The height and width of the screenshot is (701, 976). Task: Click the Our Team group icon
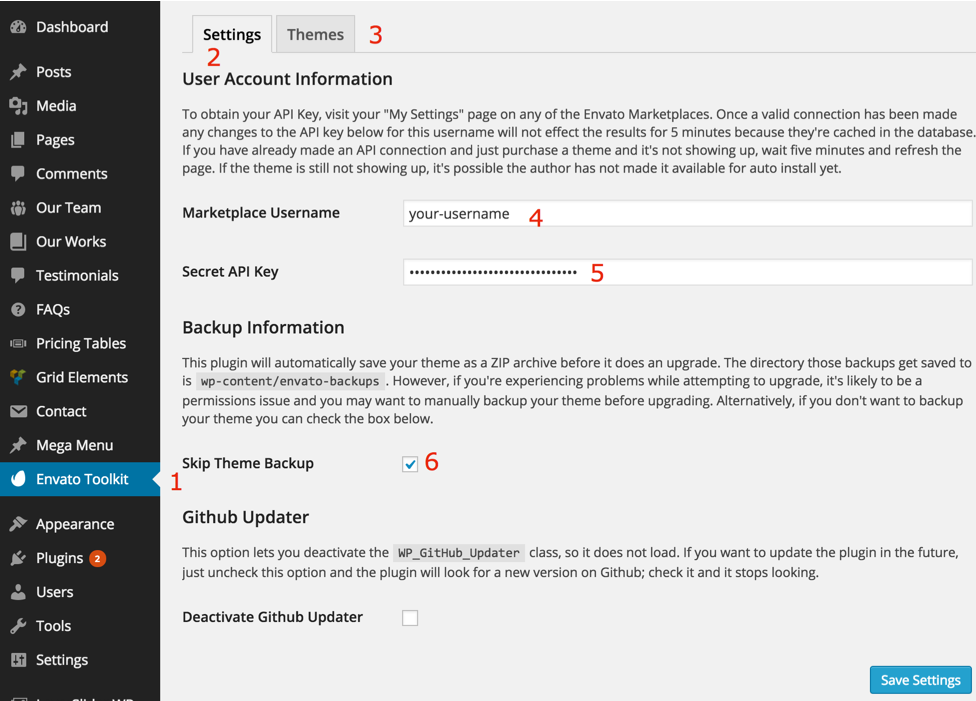pyautogui.click(x=19, y=208)
